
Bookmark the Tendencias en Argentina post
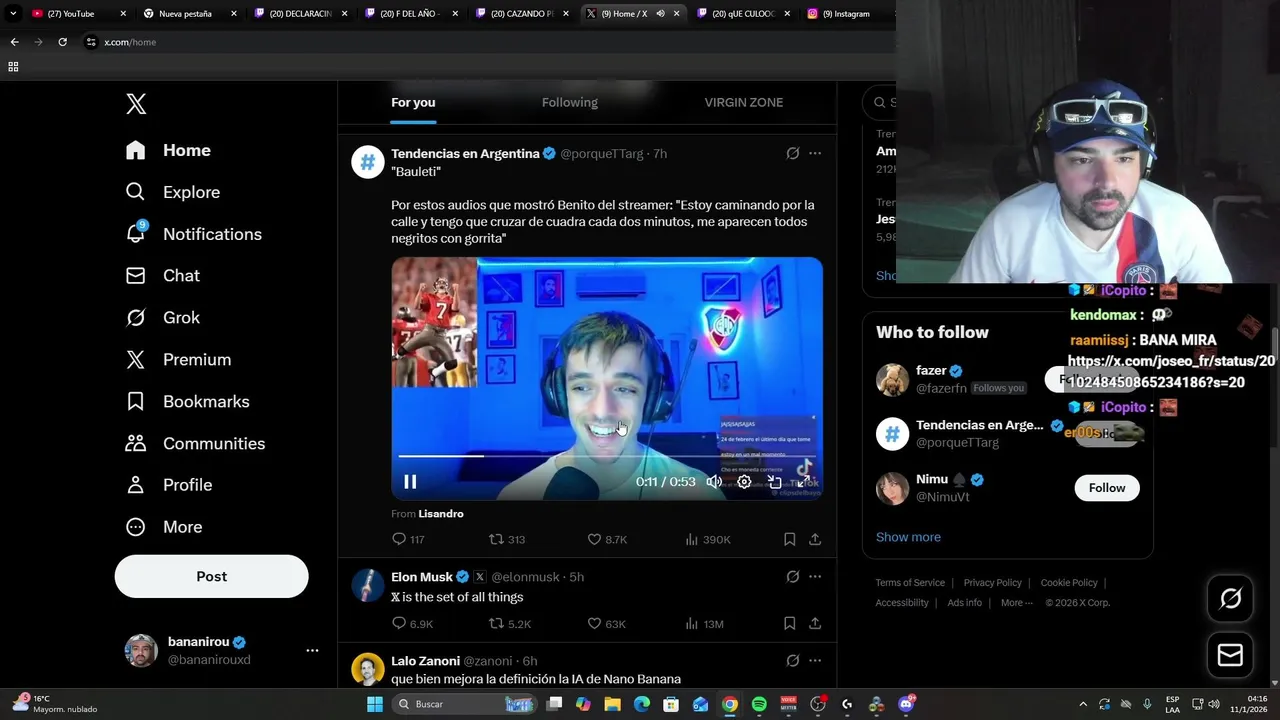tap(789, 539)
